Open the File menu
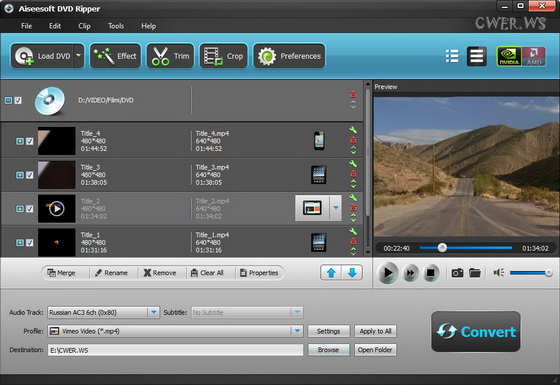This screenshot has width=560, height=385. click(x=26, y=26)
